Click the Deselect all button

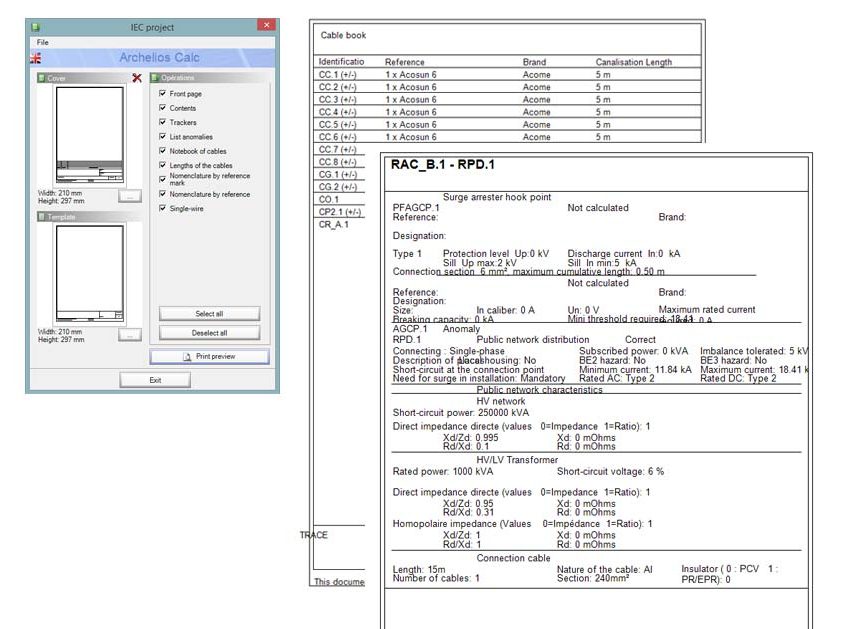click(x=209, y=333)
